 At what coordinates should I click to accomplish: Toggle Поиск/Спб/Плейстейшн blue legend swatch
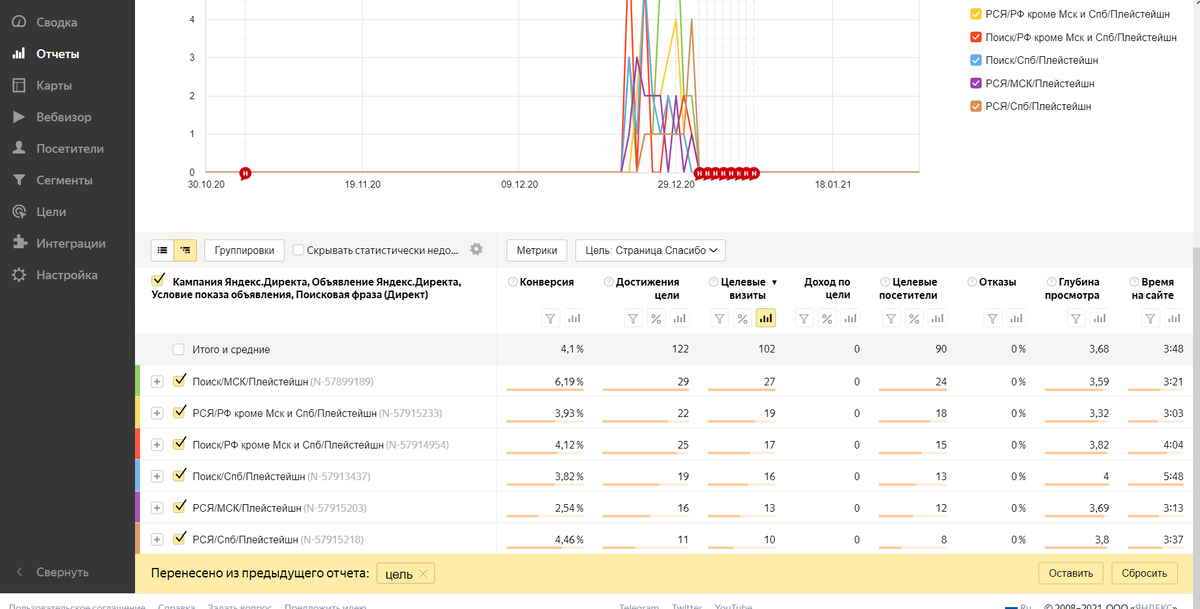coord(976,60)
